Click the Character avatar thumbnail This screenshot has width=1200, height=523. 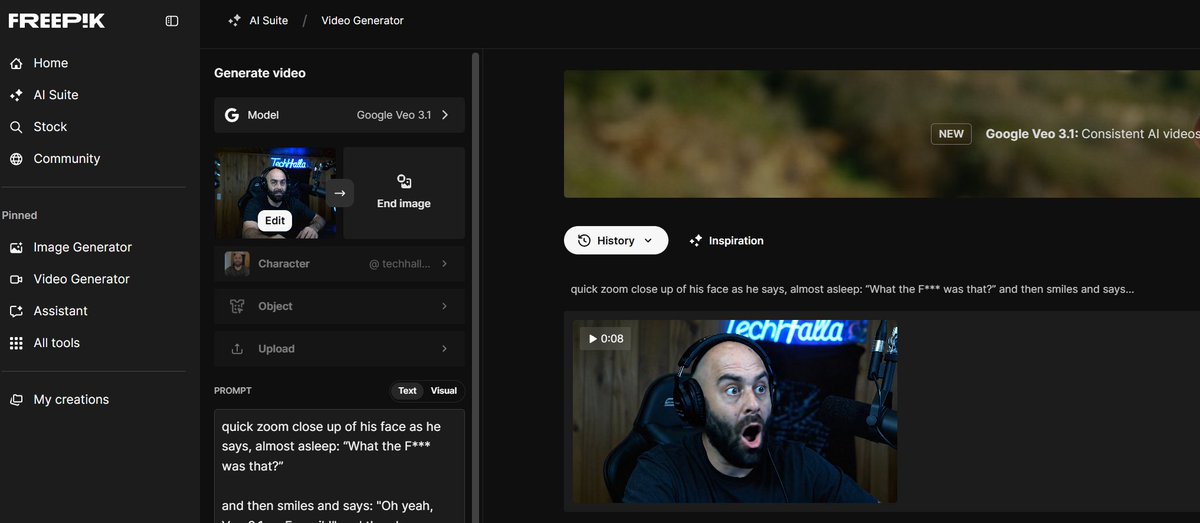coord(236,264)
